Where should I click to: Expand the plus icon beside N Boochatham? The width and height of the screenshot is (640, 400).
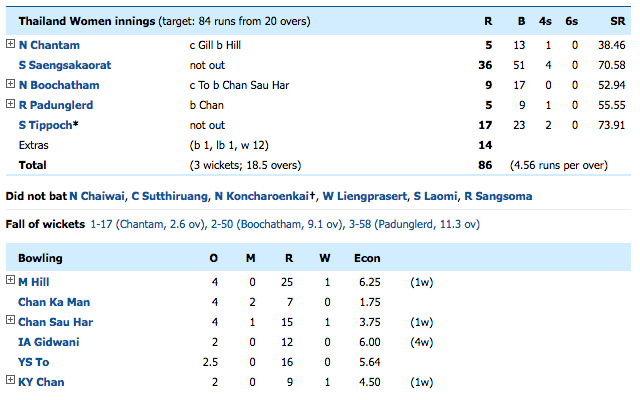(10, 85)
